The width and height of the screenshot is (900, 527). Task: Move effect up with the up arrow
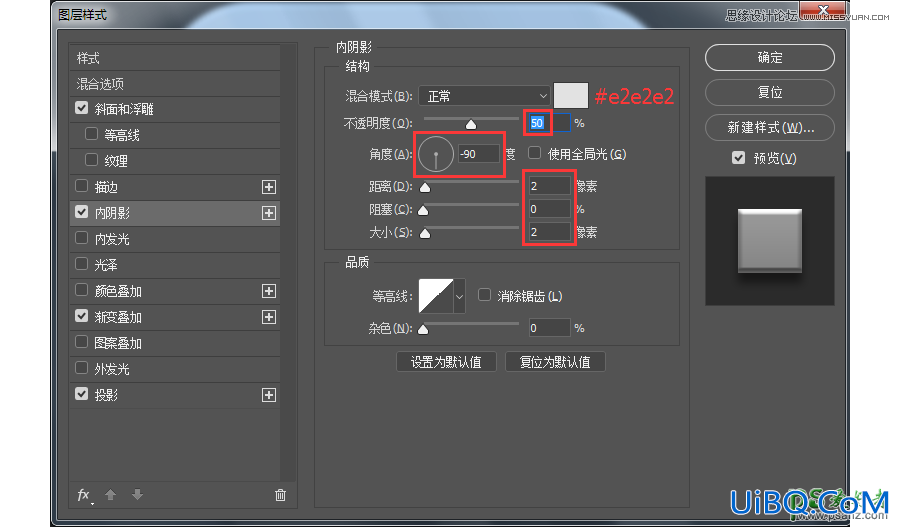coord(110,494)
